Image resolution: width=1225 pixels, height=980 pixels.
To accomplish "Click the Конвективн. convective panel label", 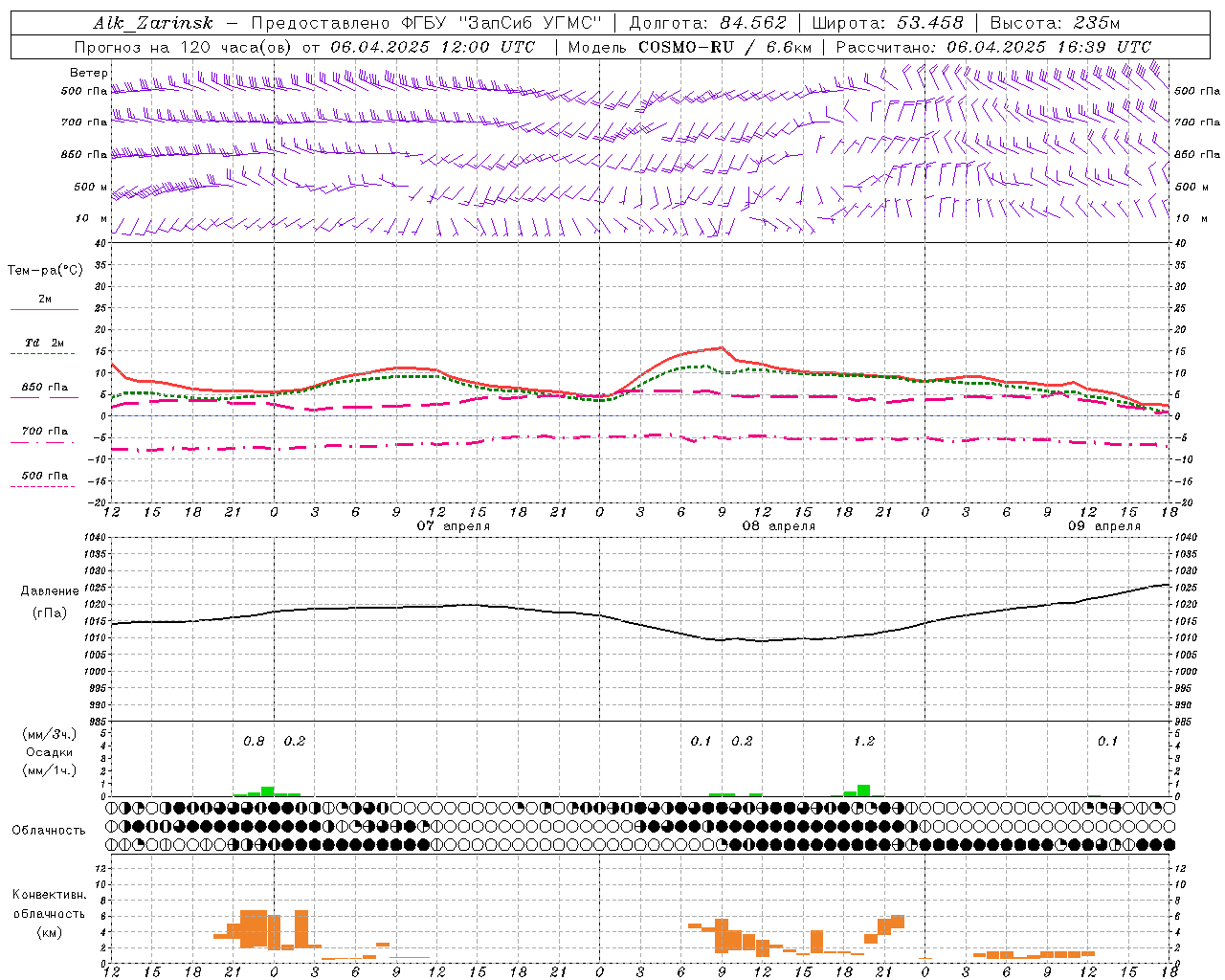I will pyautogui.click(x=49, y=895).
